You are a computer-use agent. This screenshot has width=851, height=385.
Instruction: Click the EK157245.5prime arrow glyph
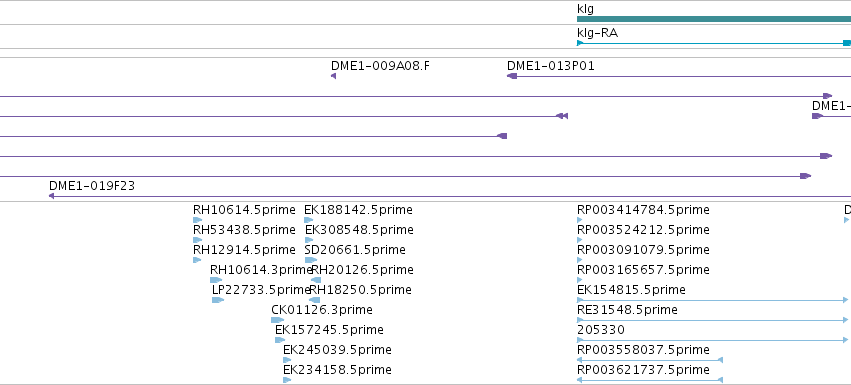point(280,340)
